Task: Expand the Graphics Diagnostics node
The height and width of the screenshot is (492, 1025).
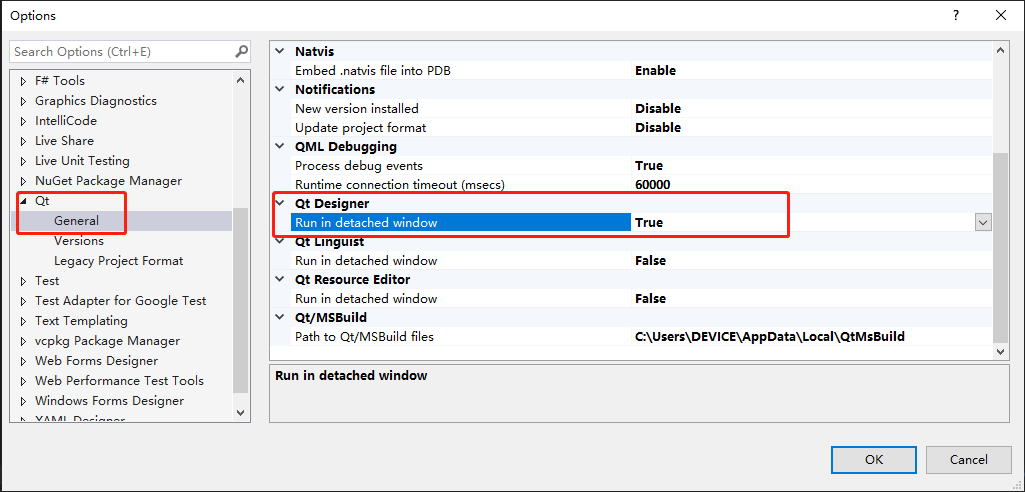Action: pyautogui.click(x=24, y=101)
